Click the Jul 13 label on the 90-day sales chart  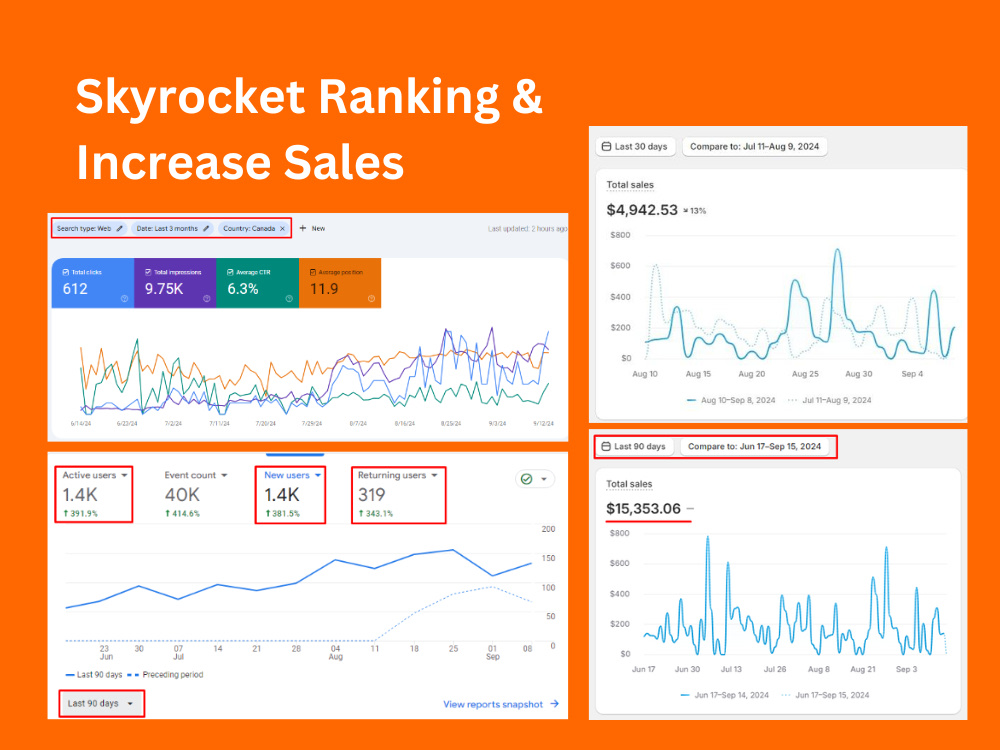point(731,670)
